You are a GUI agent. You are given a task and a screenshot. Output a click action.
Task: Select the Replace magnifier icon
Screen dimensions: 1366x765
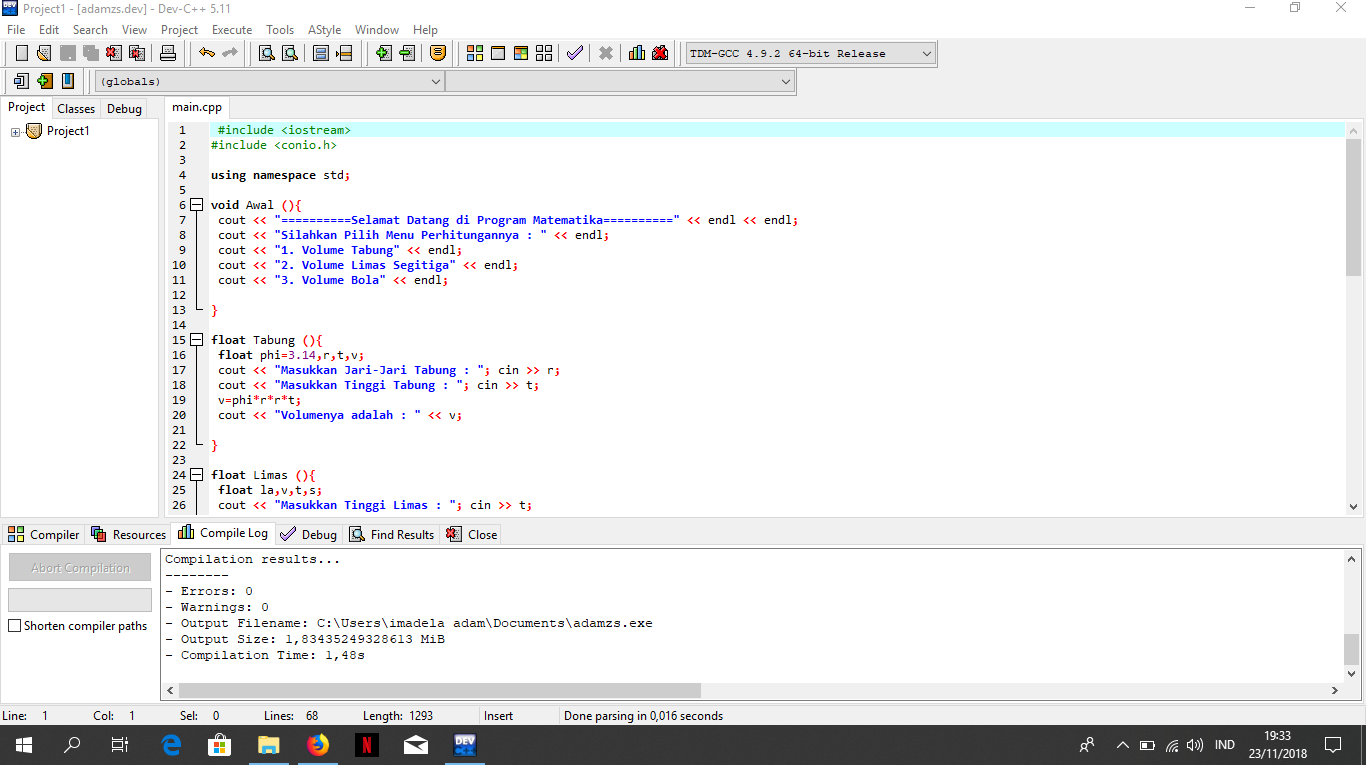[x=289, y=53]
